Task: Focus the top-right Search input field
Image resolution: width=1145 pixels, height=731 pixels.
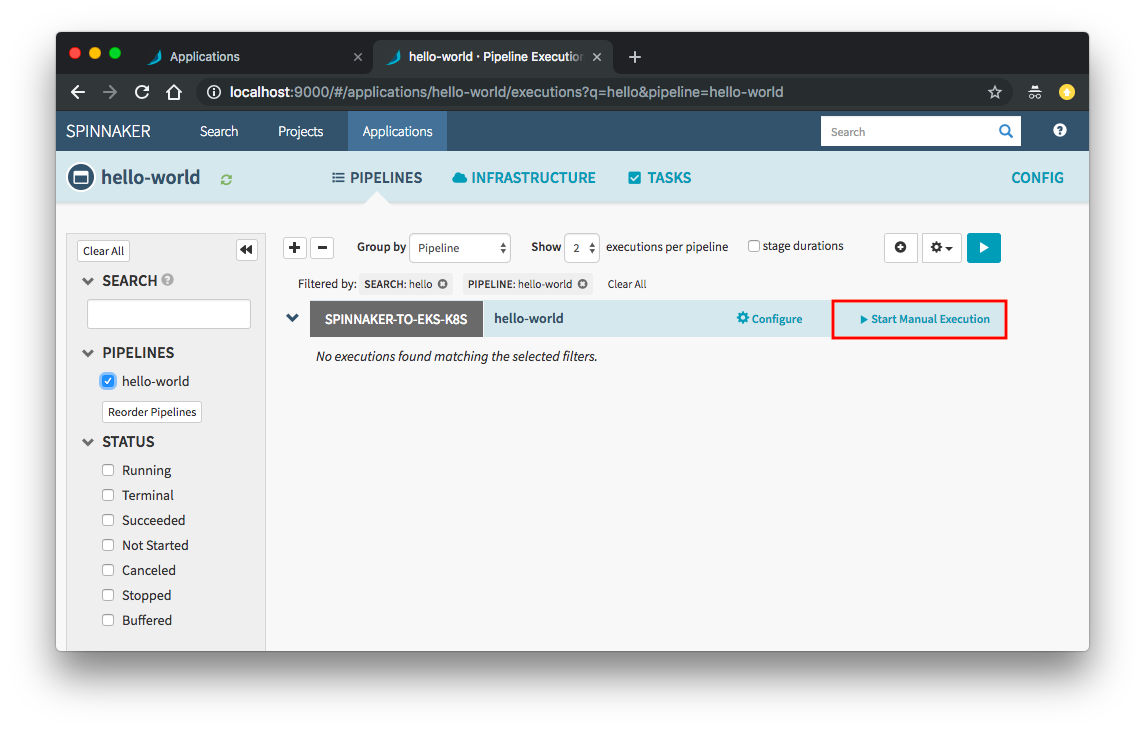Action: pos(908,131)
